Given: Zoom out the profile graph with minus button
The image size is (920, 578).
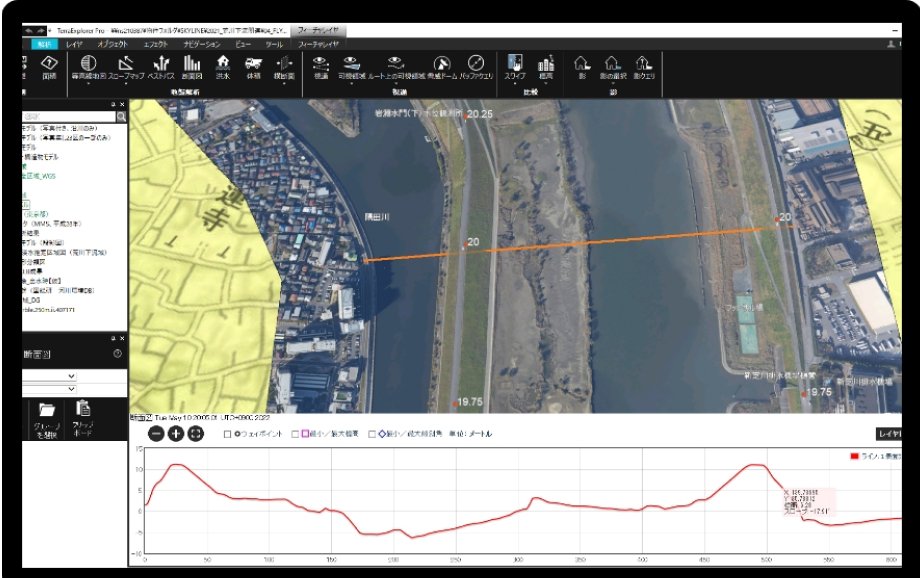Looking at the screenshot, I should click(x=156, y=434).
